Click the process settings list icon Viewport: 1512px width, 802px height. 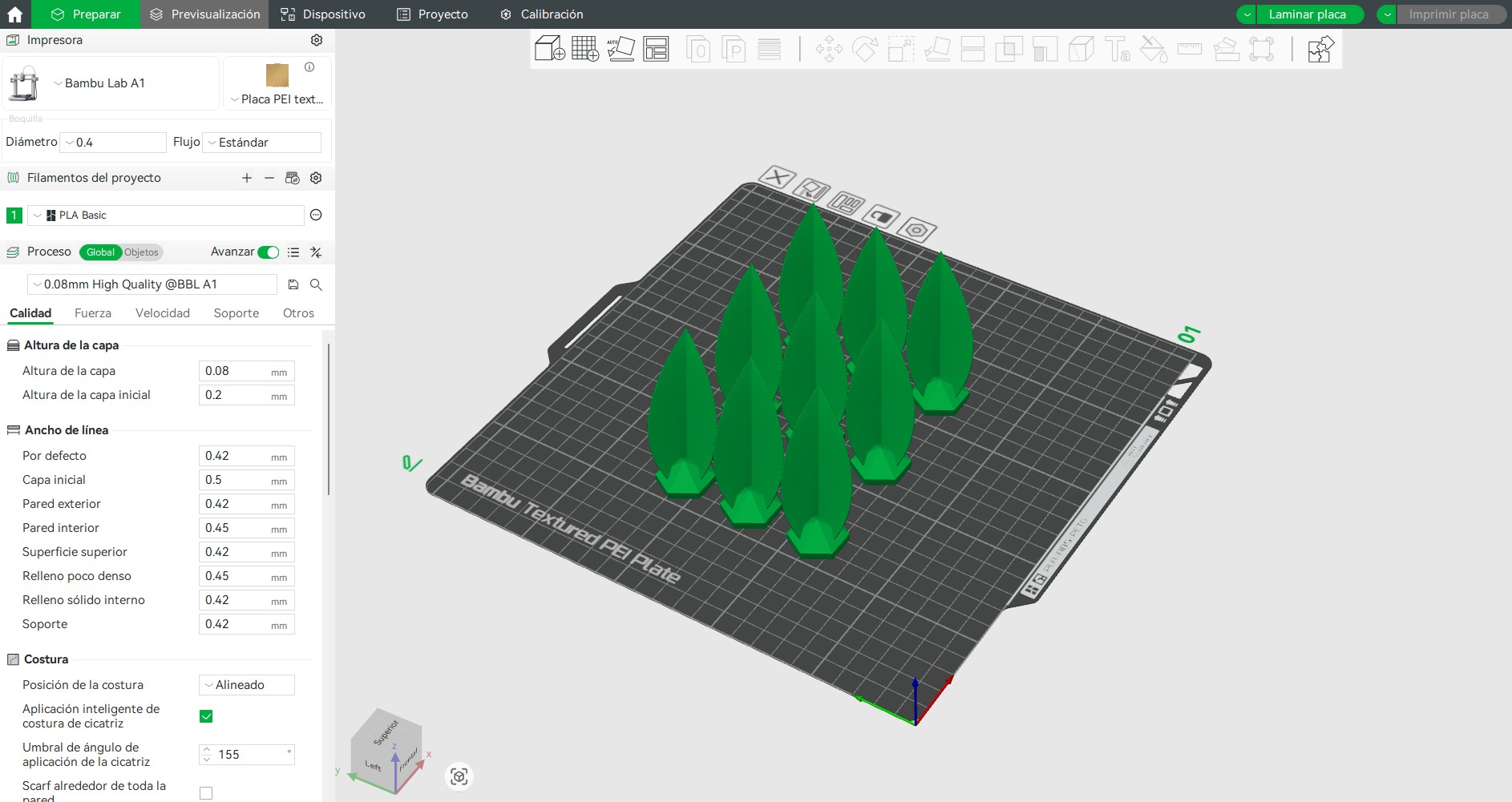coord(293,252)
